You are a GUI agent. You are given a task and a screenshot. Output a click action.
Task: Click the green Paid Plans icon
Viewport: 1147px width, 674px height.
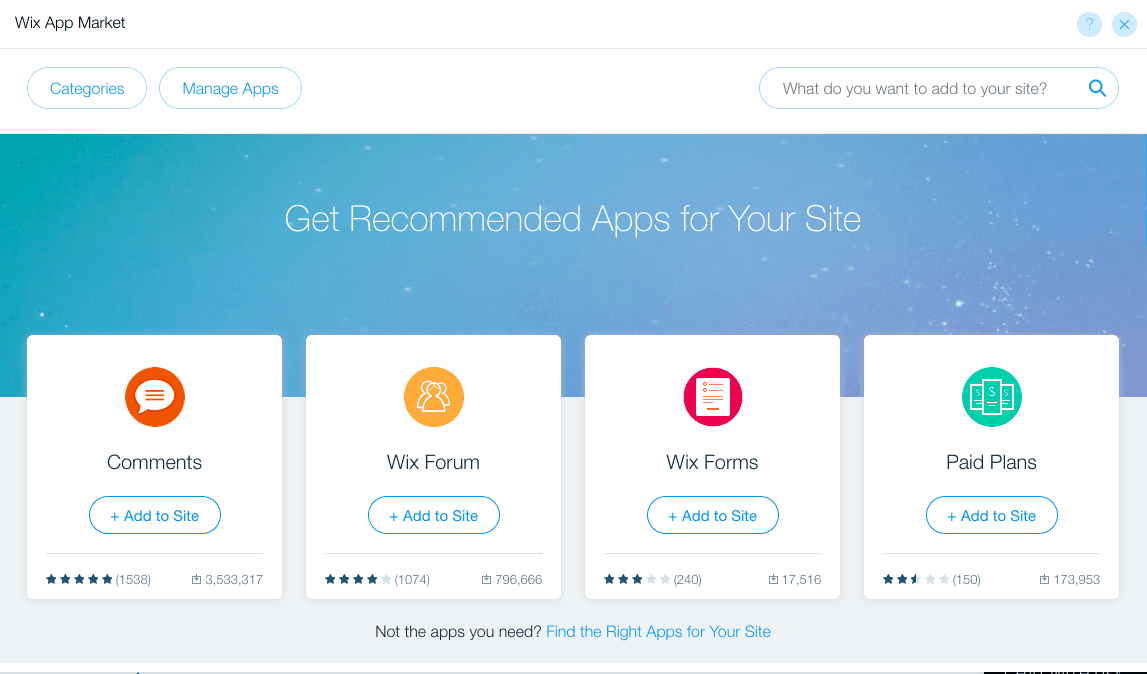tap(991, 397)
